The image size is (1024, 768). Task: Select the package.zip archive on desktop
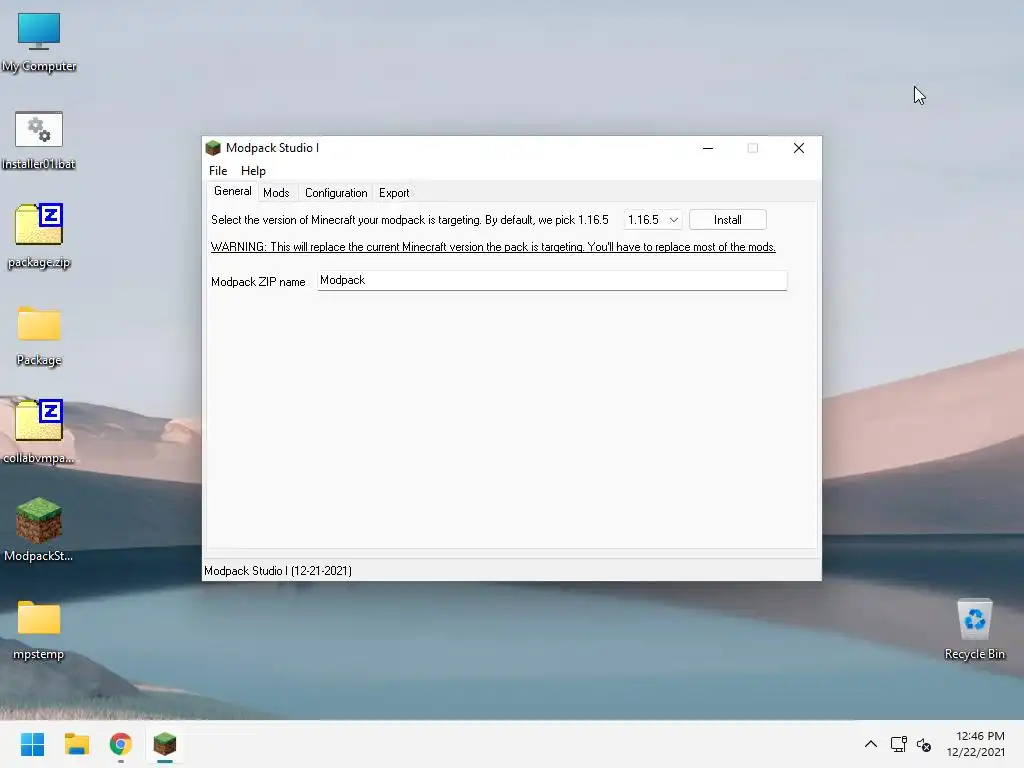(x=39, y=236)
